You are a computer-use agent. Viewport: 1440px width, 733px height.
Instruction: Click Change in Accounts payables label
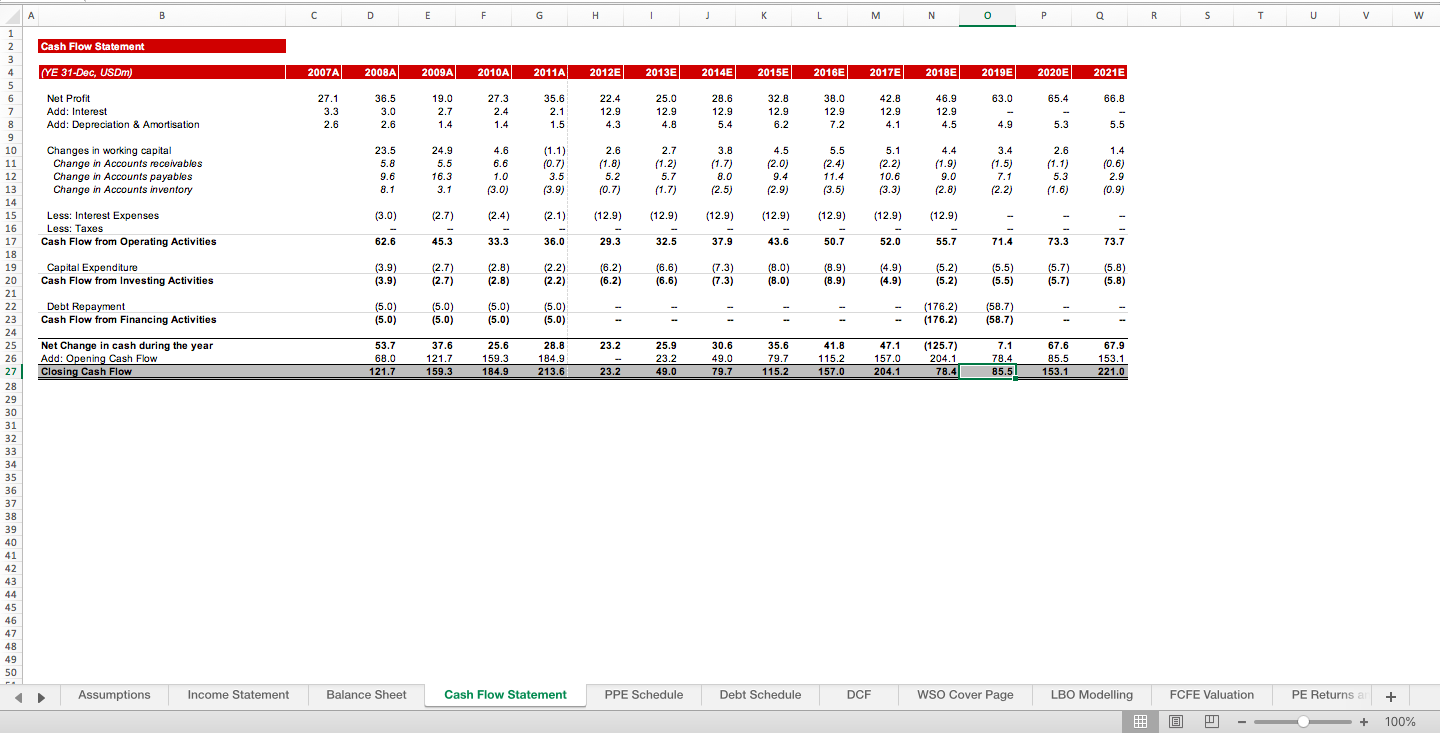coord(123,177)
